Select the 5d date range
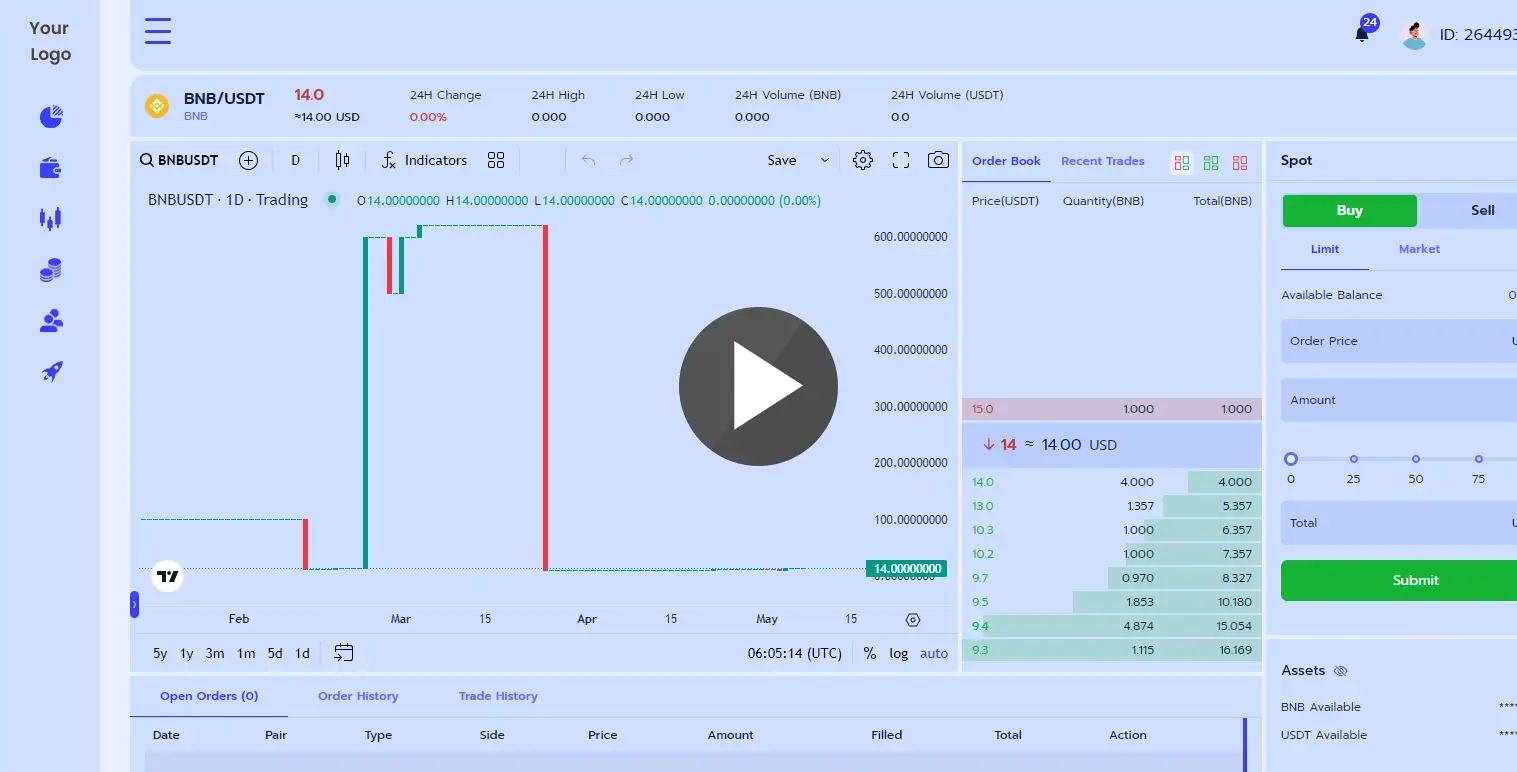 (275, 653)
